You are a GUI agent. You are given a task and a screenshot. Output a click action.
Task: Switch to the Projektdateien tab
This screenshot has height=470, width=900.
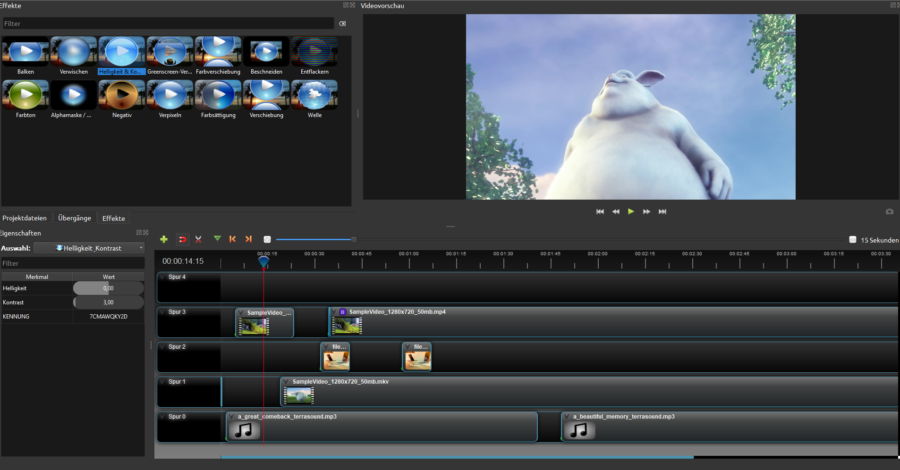tap(25, 218)
